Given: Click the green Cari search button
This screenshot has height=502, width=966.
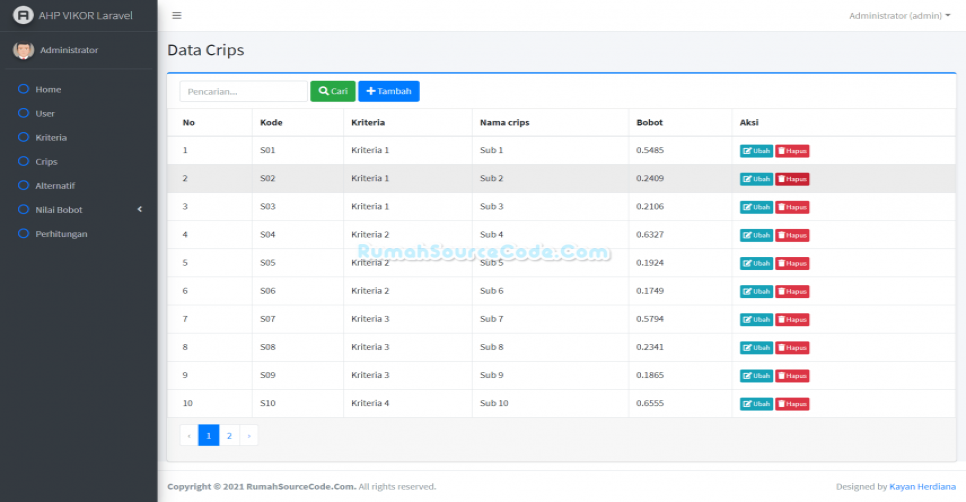Looking at the screenshot, I should pos(333,91).
